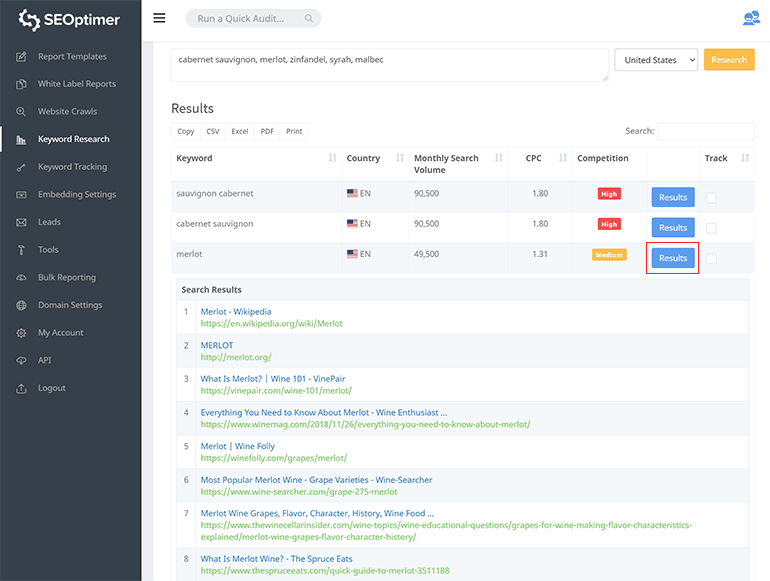This screenshot has width=770, height=581.
Task: Focus the table Search input field
Action: coord(705,131)
